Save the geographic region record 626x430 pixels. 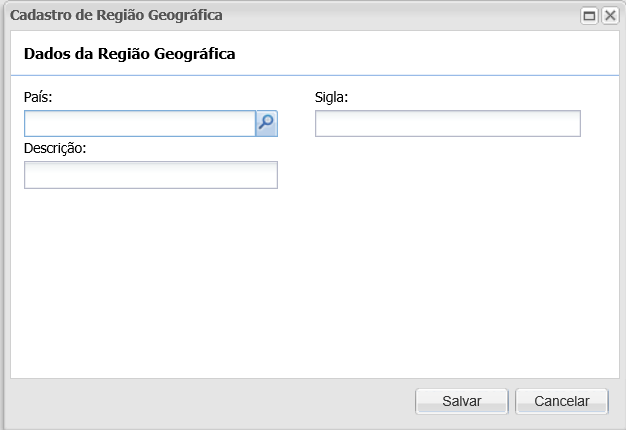click(462, 401)
